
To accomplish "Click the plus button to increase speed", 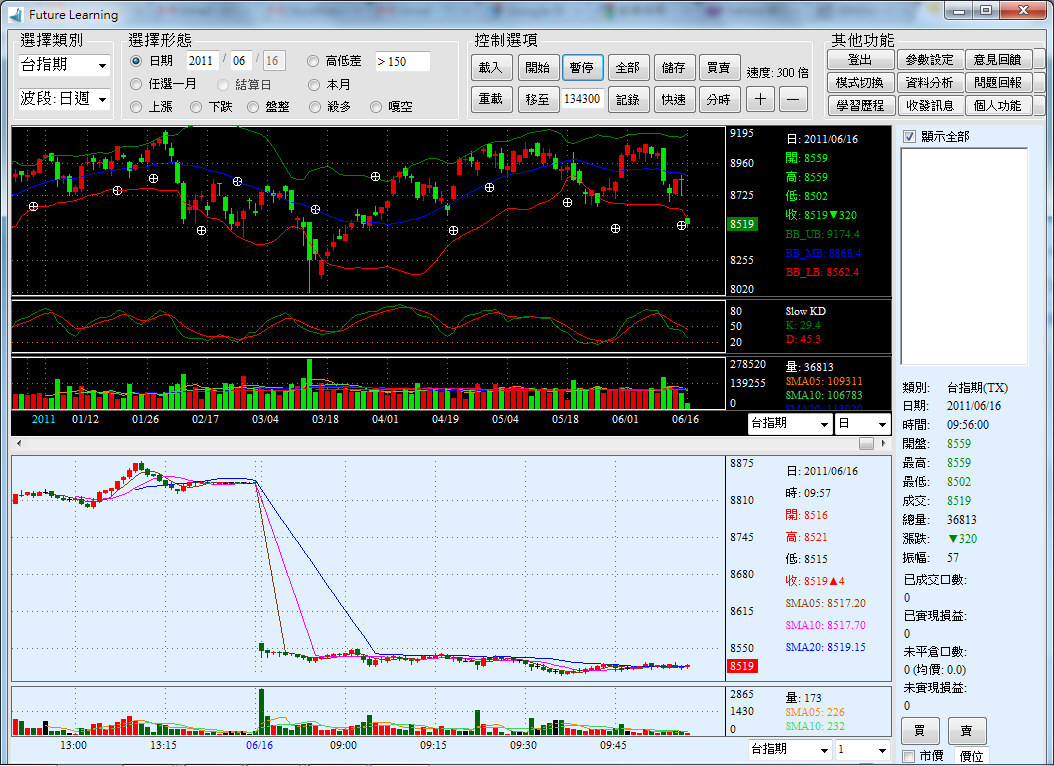I will click(x=760, y=99).
